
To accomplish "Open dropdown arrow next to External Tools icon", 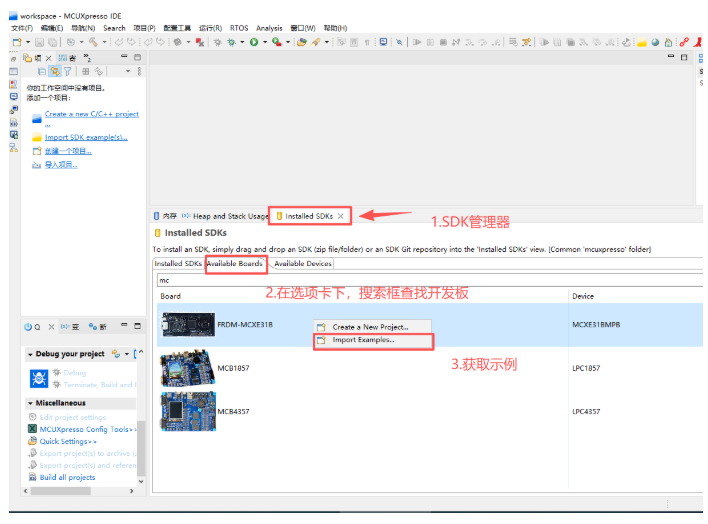I will [x=288, y=42].
